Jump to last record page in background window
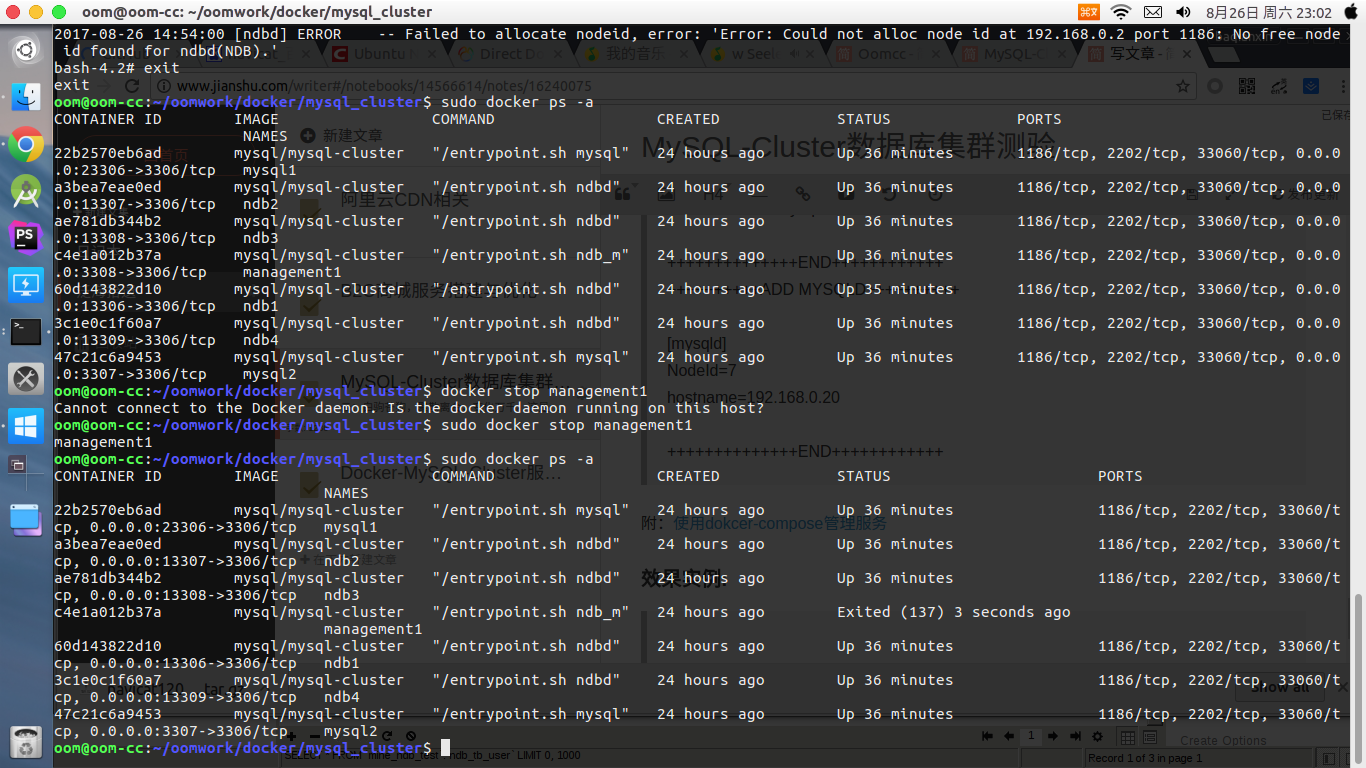Viewport: 1366px width, 768px height. pyautogui.click(x=1074, y=736)
